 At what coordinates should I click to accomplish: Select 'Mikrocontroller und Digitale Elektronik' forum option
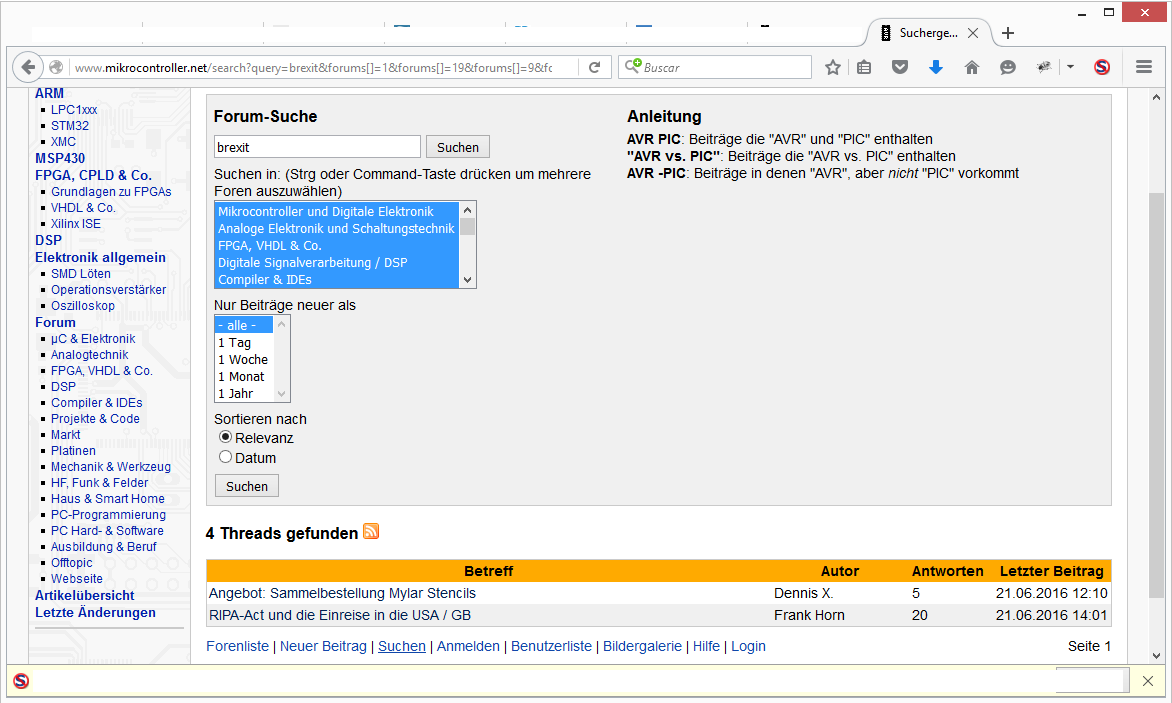coord(336,211)
